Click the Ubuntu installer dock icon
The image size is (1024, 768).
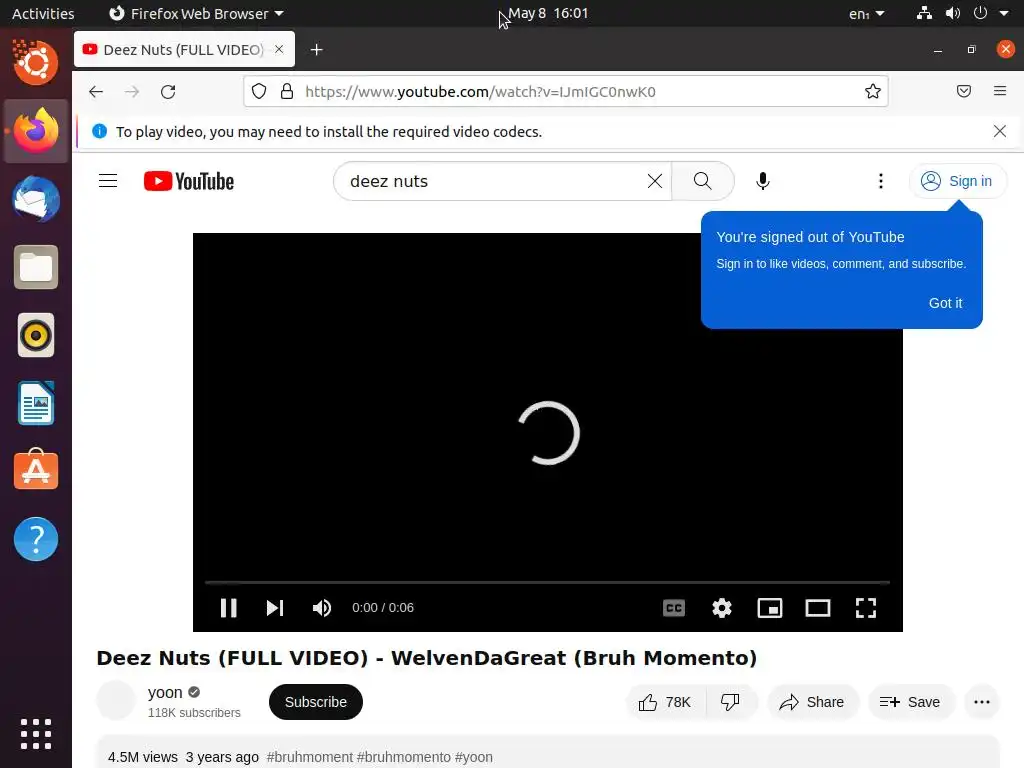(x=36, y=63)
